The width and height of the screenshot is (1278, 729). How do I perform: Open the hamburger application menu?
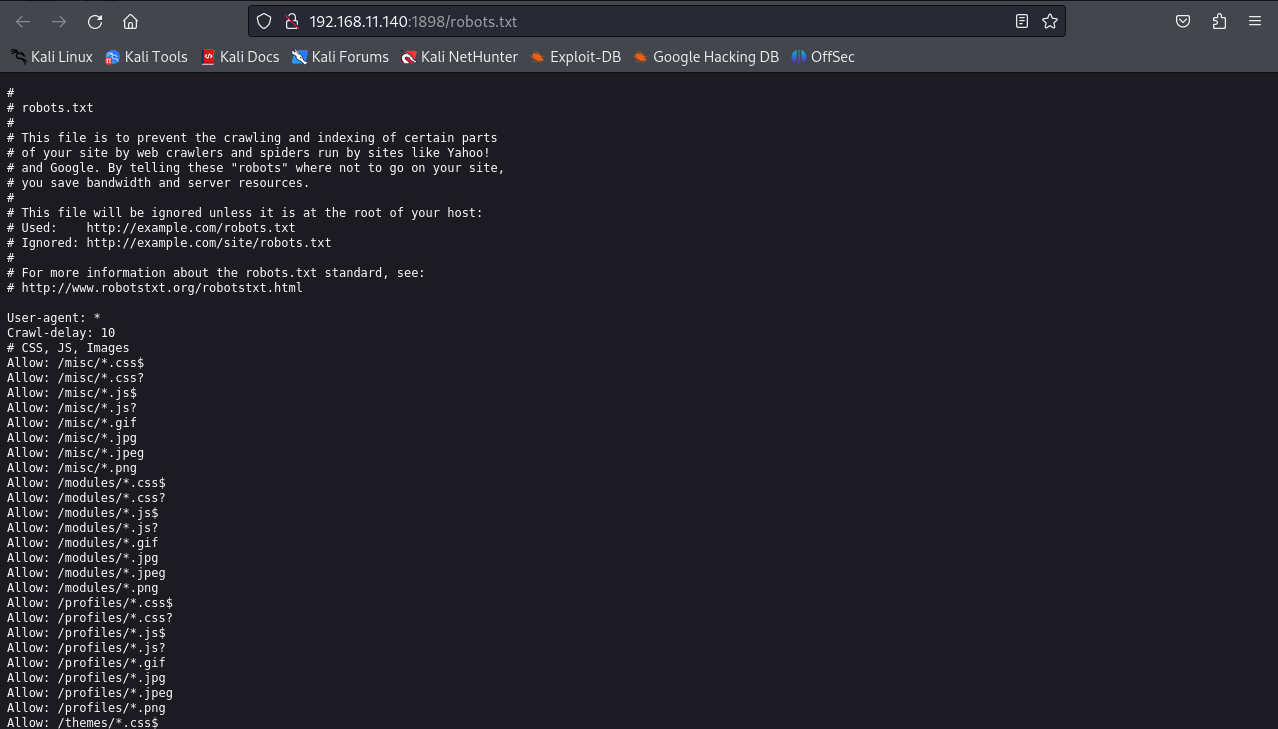click(1254, 21)
